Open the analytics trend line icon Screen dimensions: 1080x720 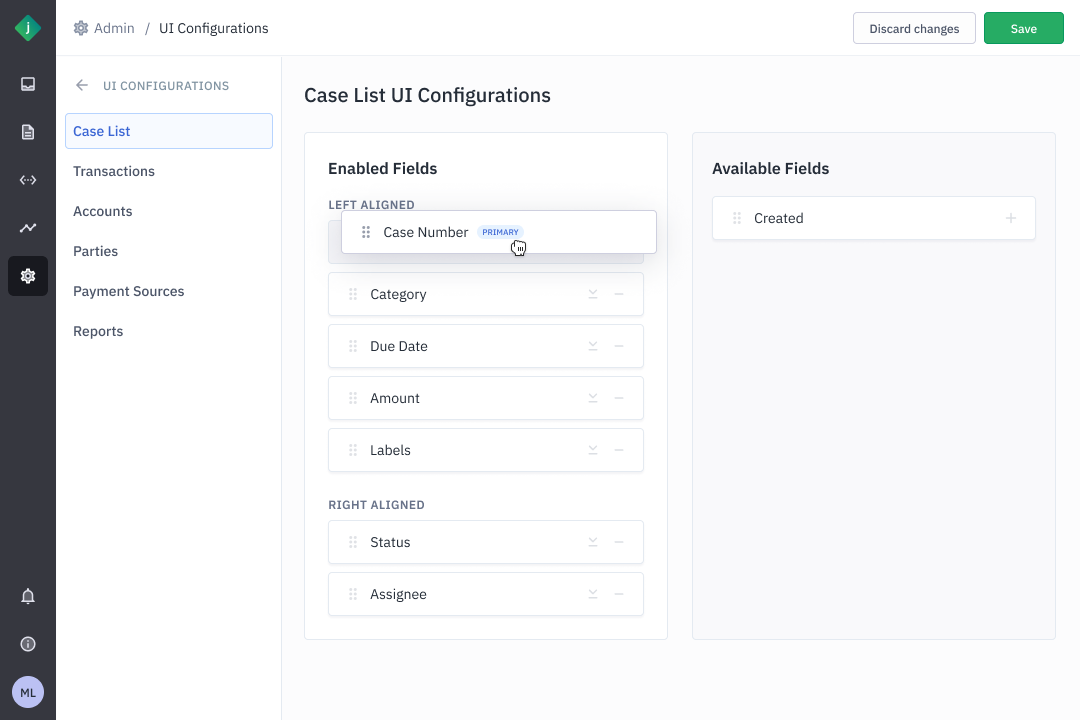click(x=28, y=228)
